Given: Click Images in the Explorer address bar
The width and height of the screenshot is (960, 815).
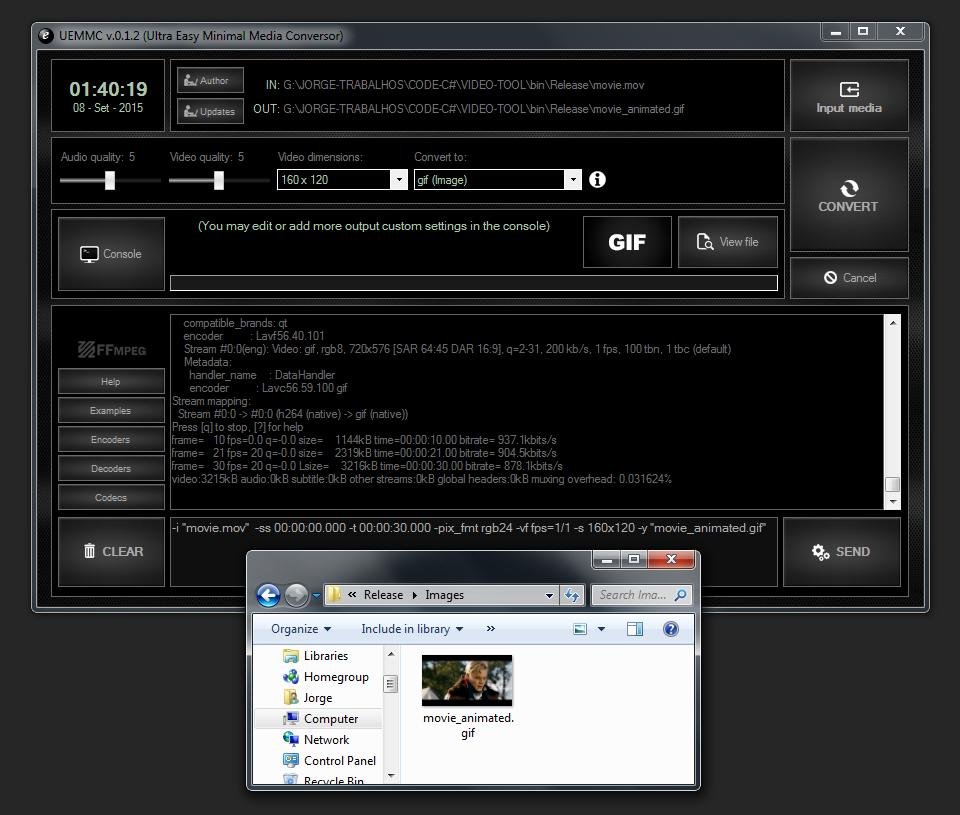Looking at the screenshot, I should [444, 595].
